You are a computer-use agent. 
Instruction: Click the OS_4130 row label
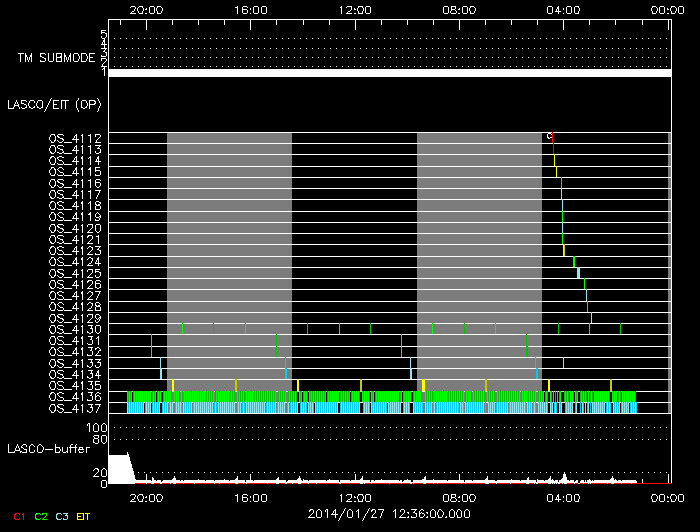[x=75, y=329]
